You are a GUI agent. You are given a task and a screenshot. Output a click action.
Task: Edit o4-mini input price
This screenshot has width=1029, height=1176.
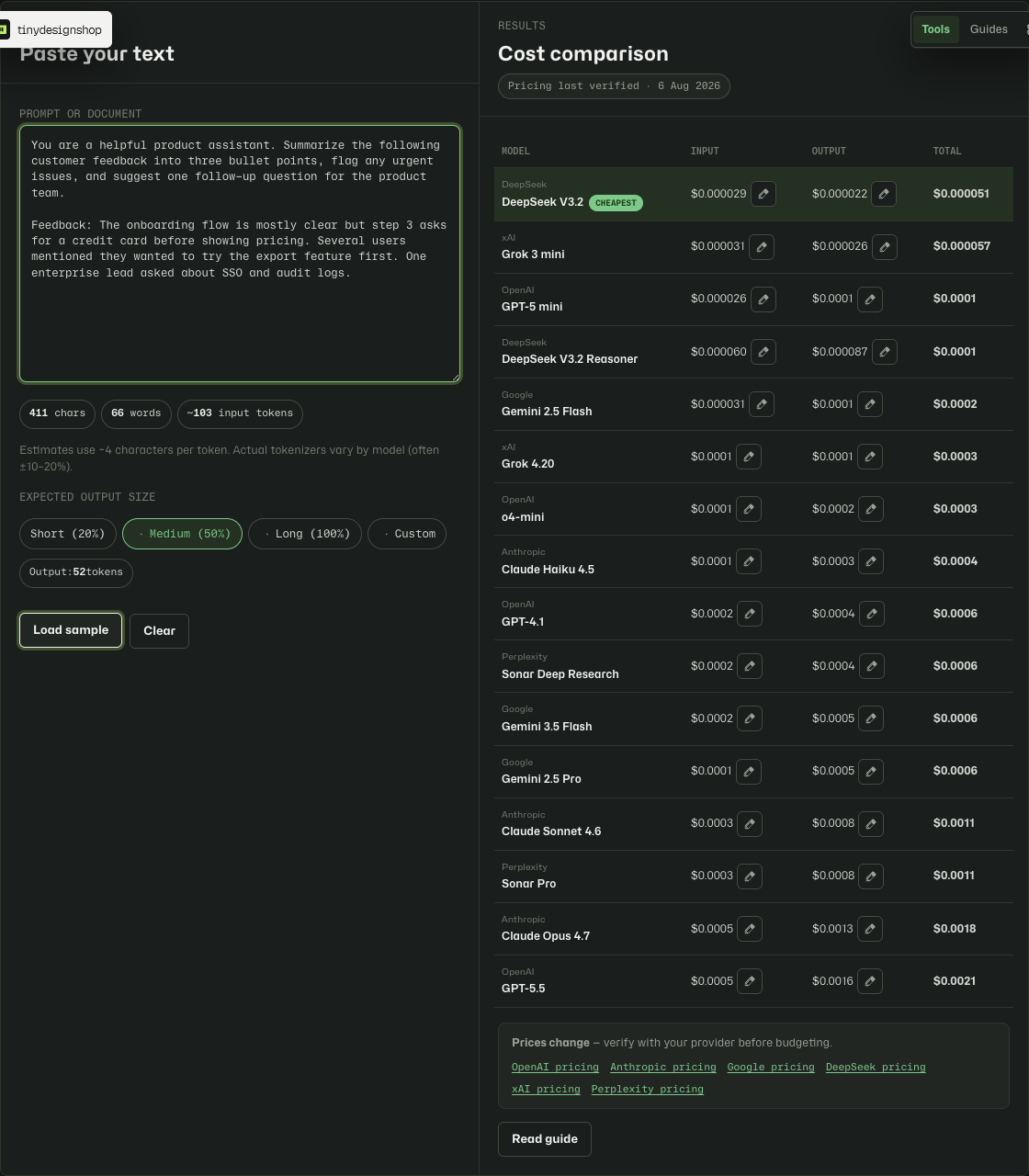tap(749, 509)
